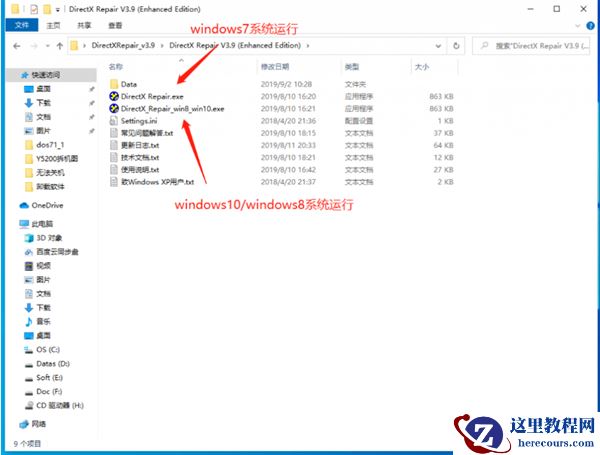Click the 2019/8/10 16:20 date cell
The image size is (600, 455).
click(288, 96)
